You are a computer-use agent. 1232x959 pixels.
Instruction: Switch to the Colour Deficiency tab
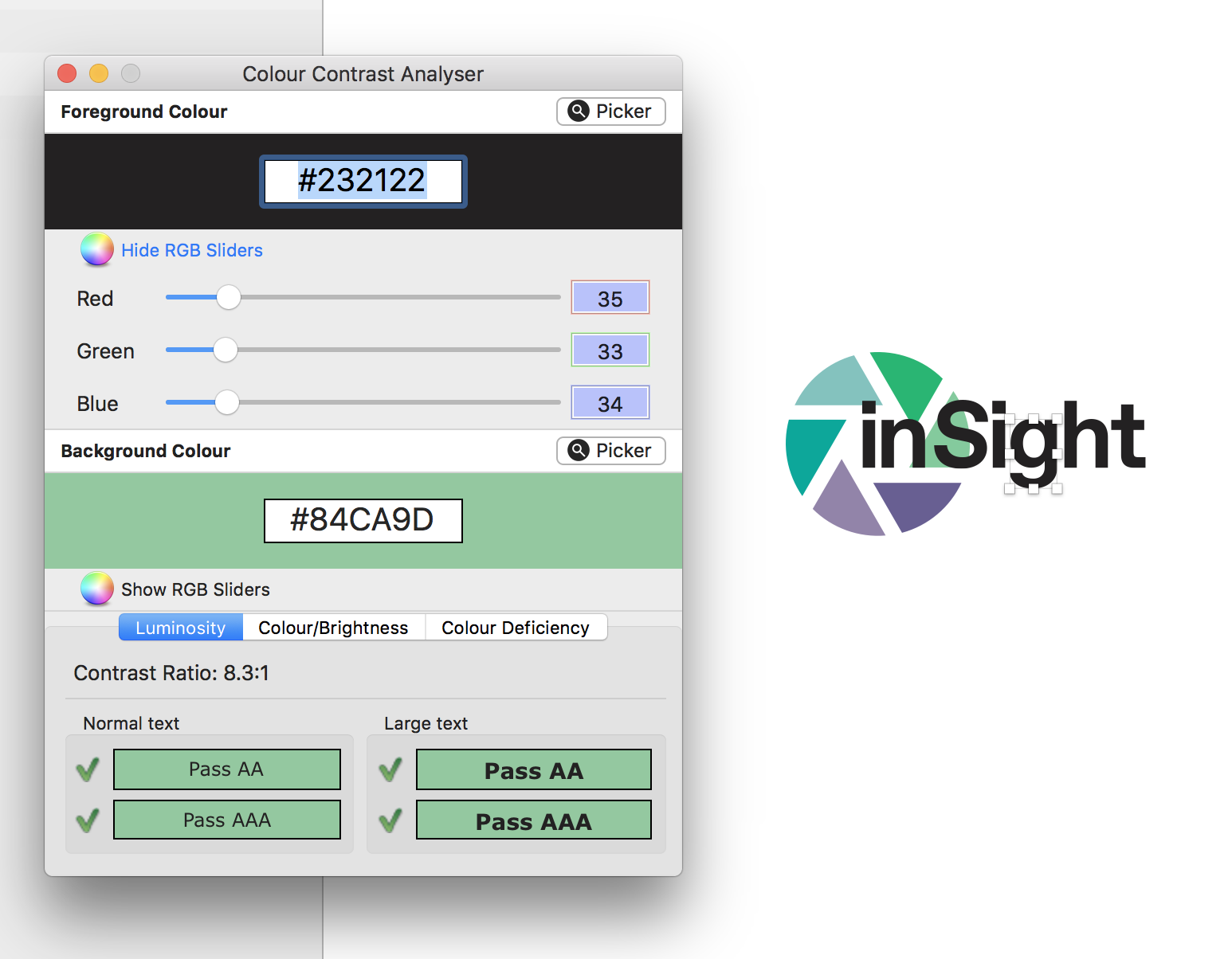[516, 628]
